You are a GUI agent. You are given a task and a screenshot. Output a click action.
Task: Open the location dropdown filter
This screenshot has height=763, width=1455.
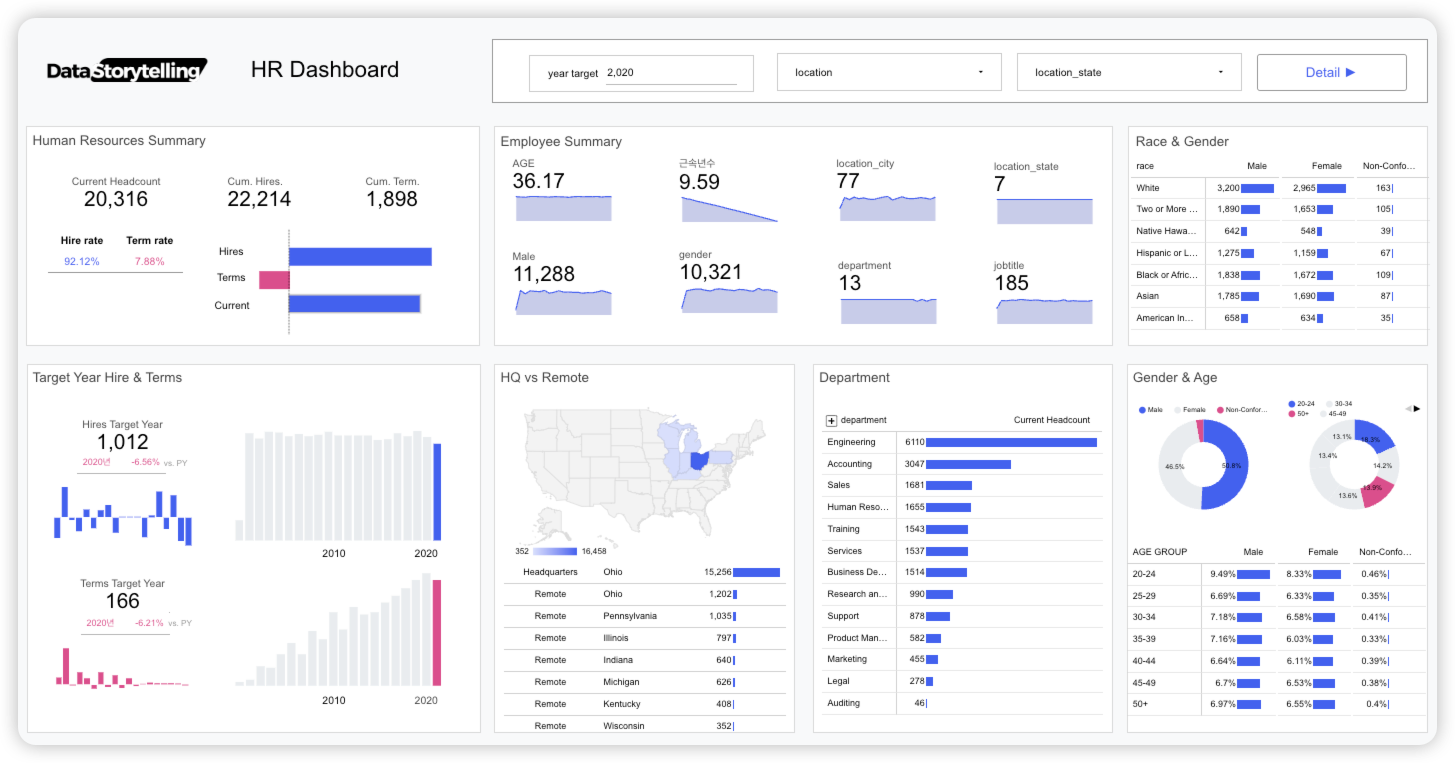point(889,72)
